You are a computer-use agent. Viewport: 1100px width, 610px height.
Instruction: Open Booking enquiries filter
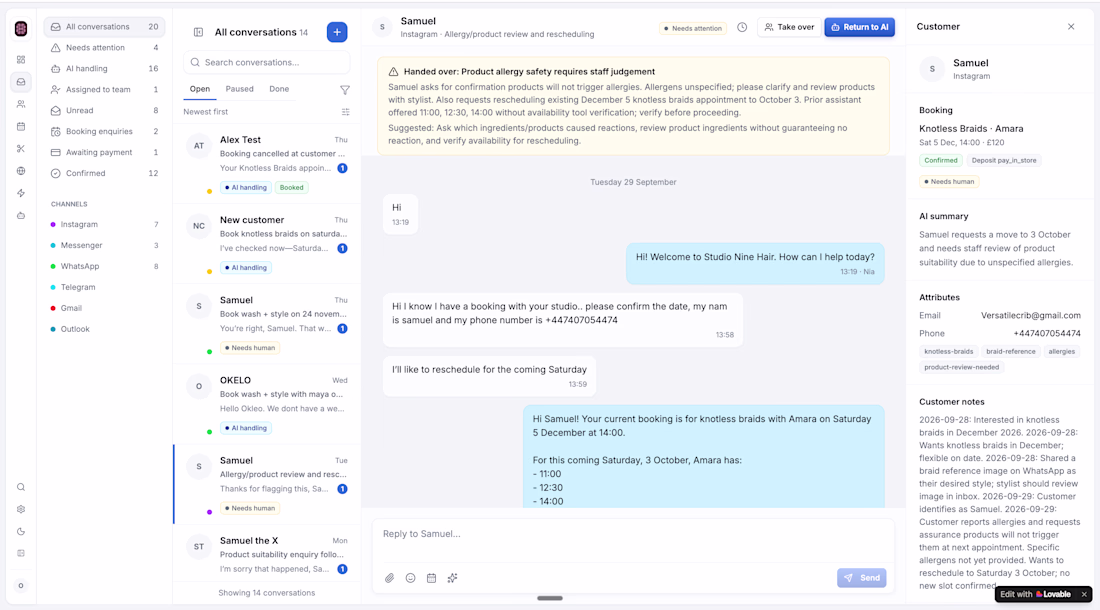[104, 132]
